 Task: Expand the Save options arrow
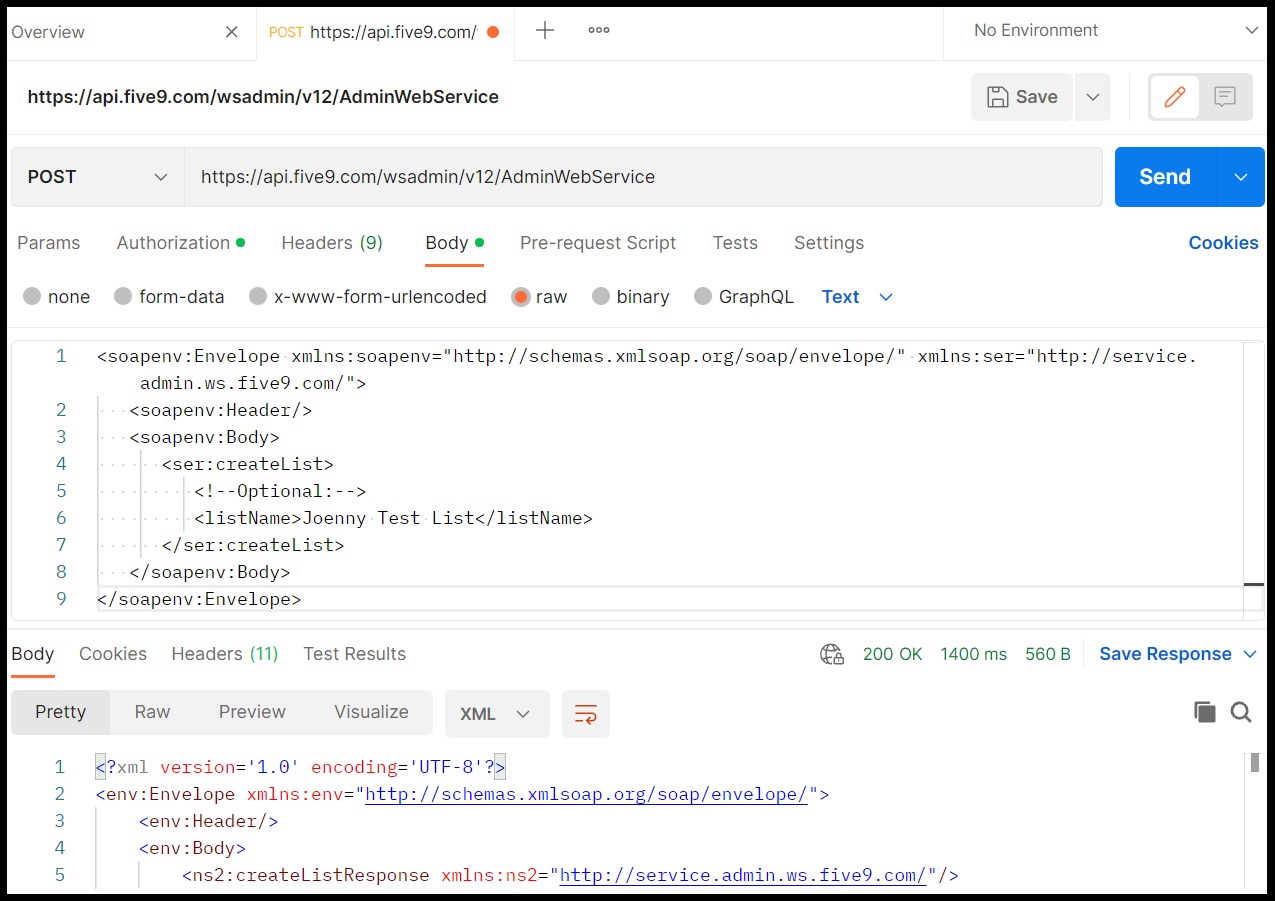pyautogui.click(x=1093, y=97)
